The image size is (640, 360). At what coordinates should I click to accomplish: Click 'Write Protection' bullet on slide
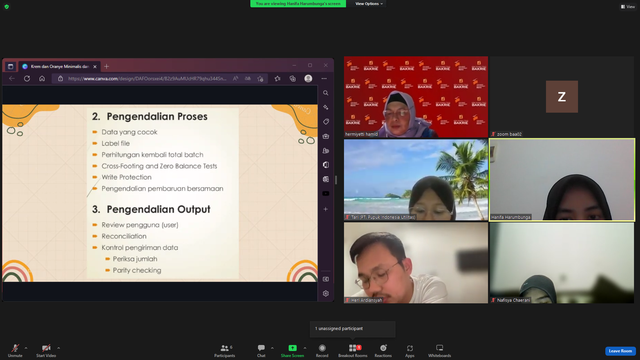click(126, 177)
